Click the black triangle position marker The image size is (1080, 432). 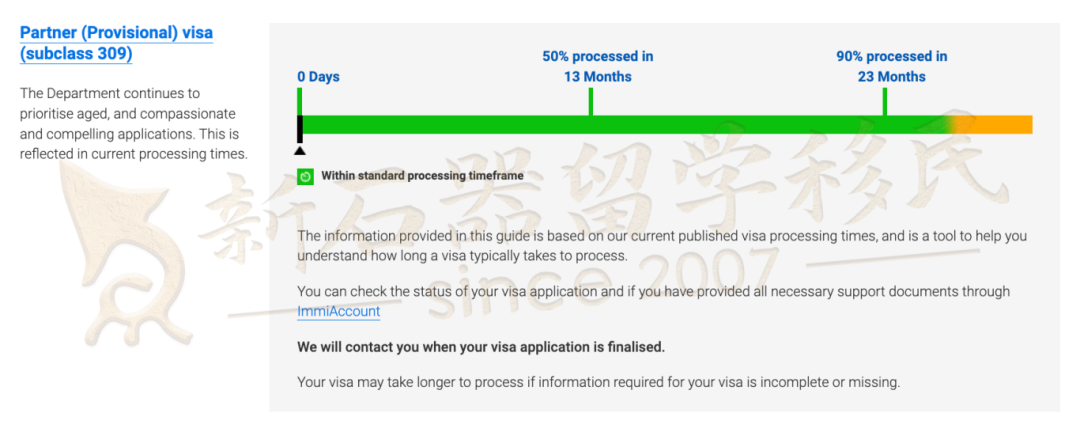299,150
